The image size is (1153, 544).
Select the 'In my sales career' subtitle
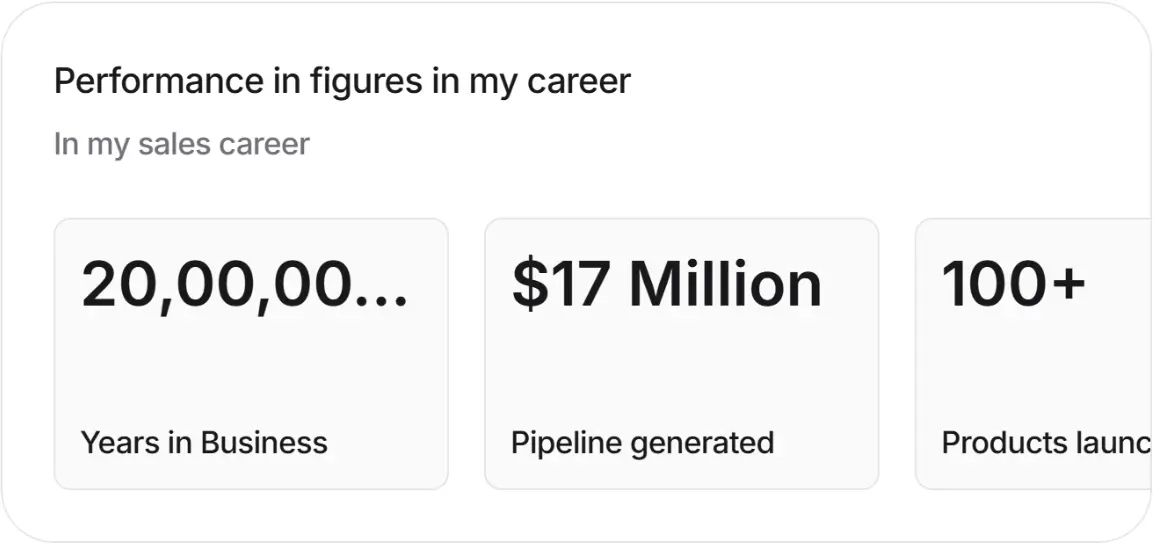point(182,144)
